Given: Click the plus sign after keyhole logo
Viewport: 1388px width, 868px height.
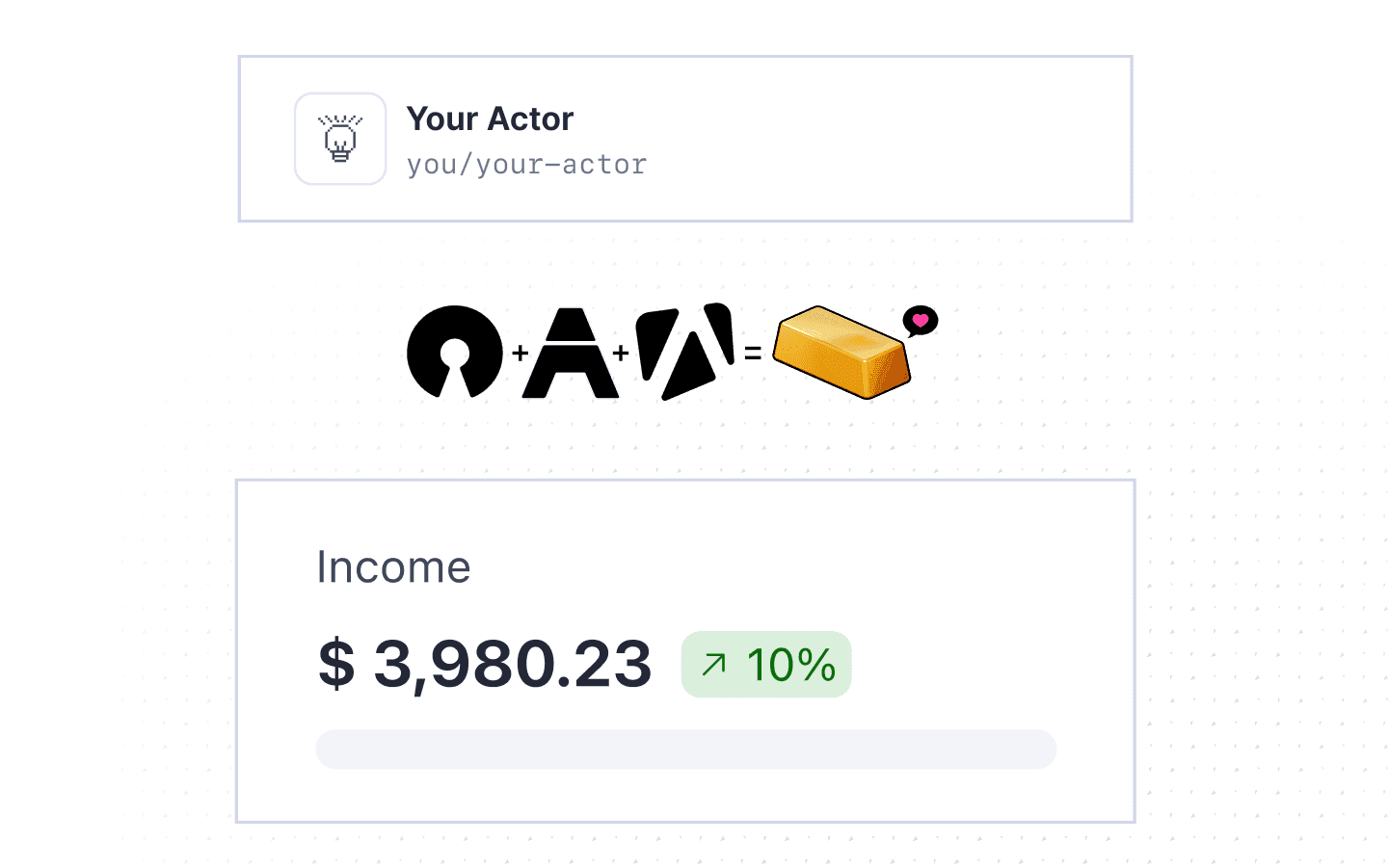Looking at the screenshot, I should (x=520, y=354).
